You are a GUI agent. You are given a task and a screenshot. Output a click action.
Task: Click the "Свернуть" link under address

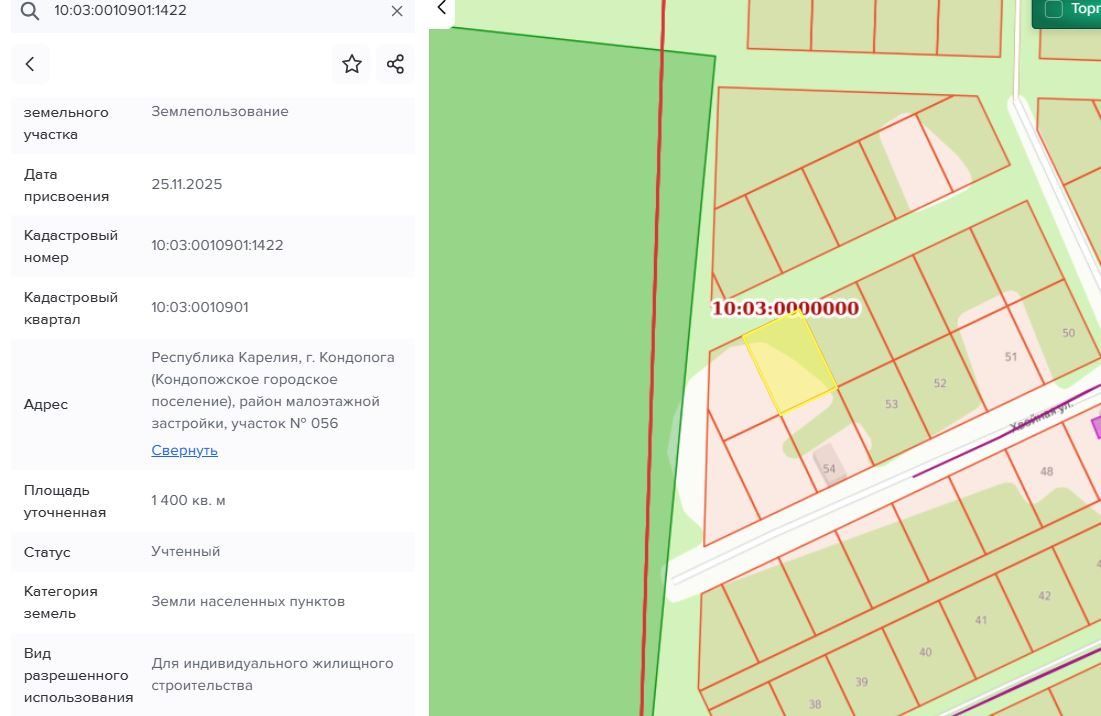[x=184, y=450]
